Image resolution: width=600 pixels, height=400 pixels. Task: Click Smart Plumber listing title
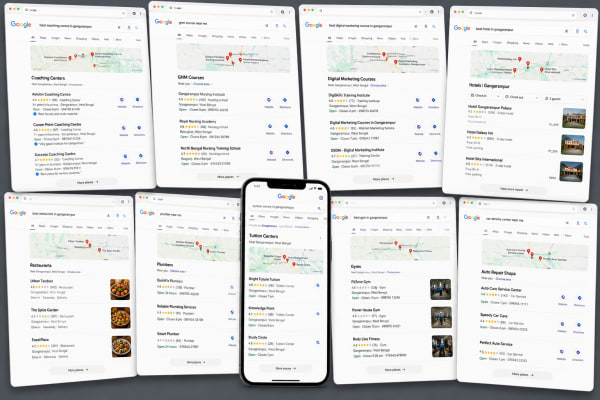point(168,334)
